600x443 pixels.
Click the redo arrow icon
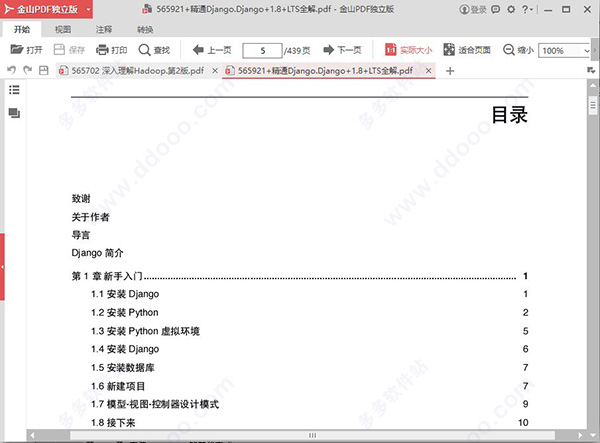click(28, 70)
